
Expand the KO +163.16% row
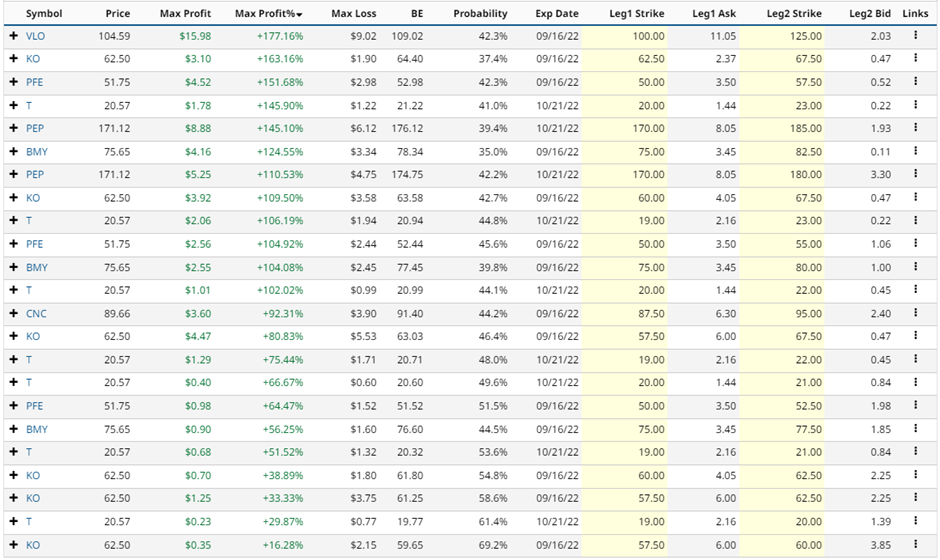click(x=14, y=59)
